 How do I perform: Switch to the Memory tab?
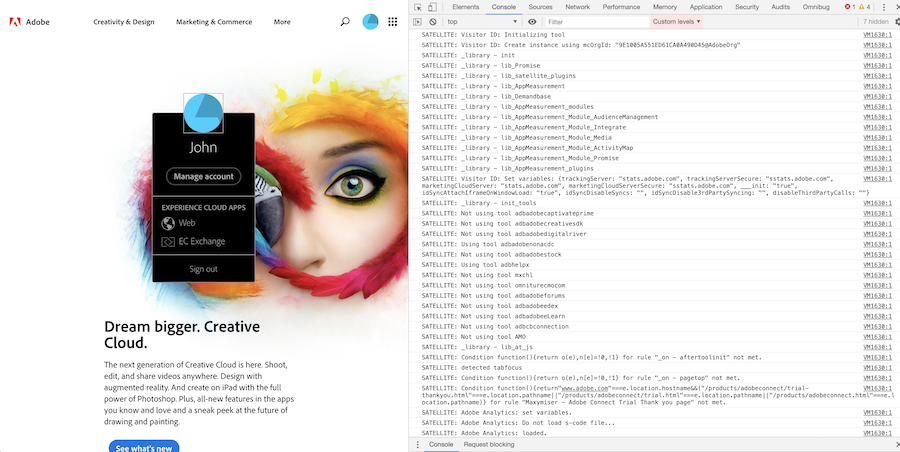click(x=665, y=7)
